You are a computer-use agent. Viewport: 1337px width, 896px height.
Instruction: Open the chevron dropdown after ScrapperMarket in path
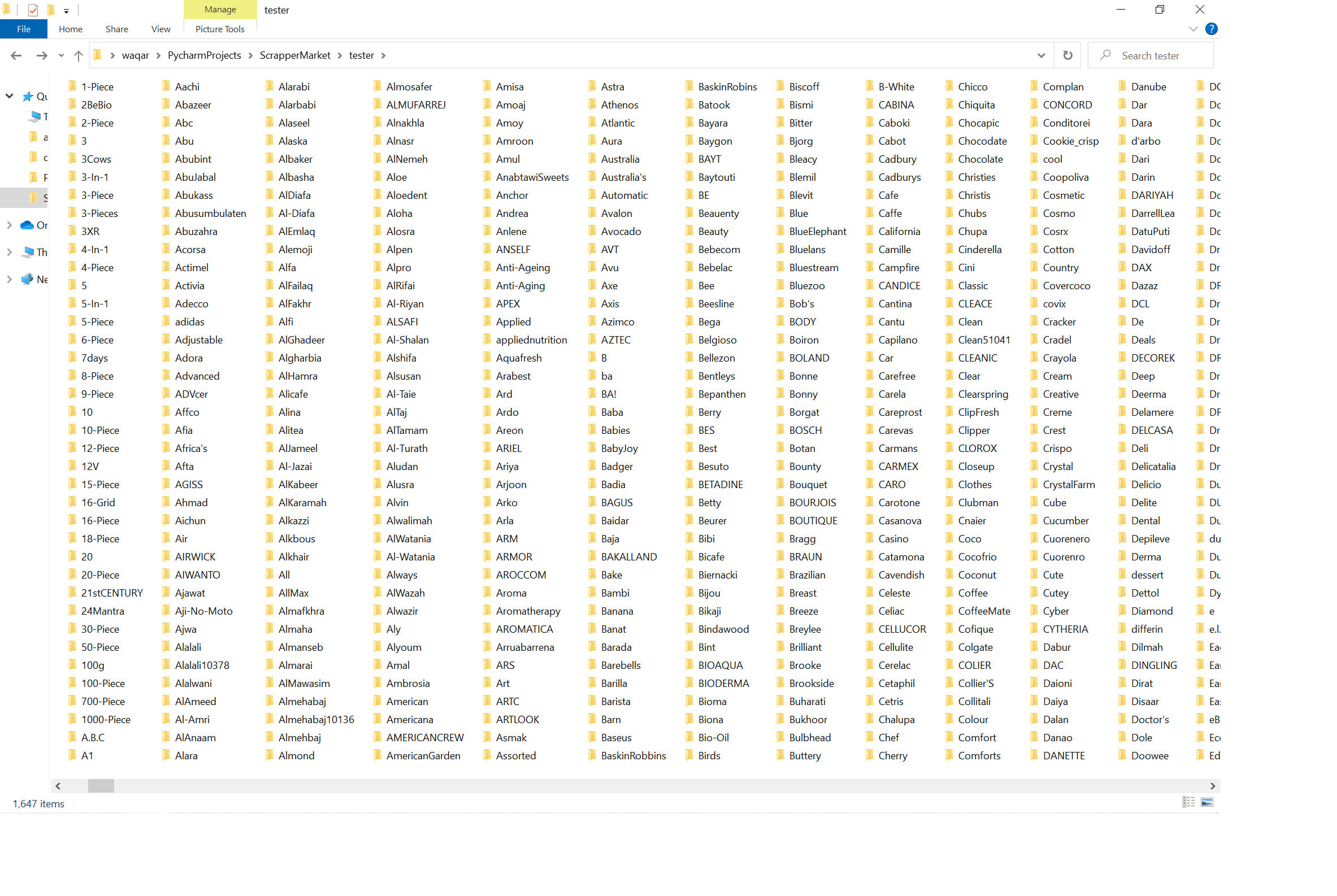pyautogui.click(x=340, y=55)
